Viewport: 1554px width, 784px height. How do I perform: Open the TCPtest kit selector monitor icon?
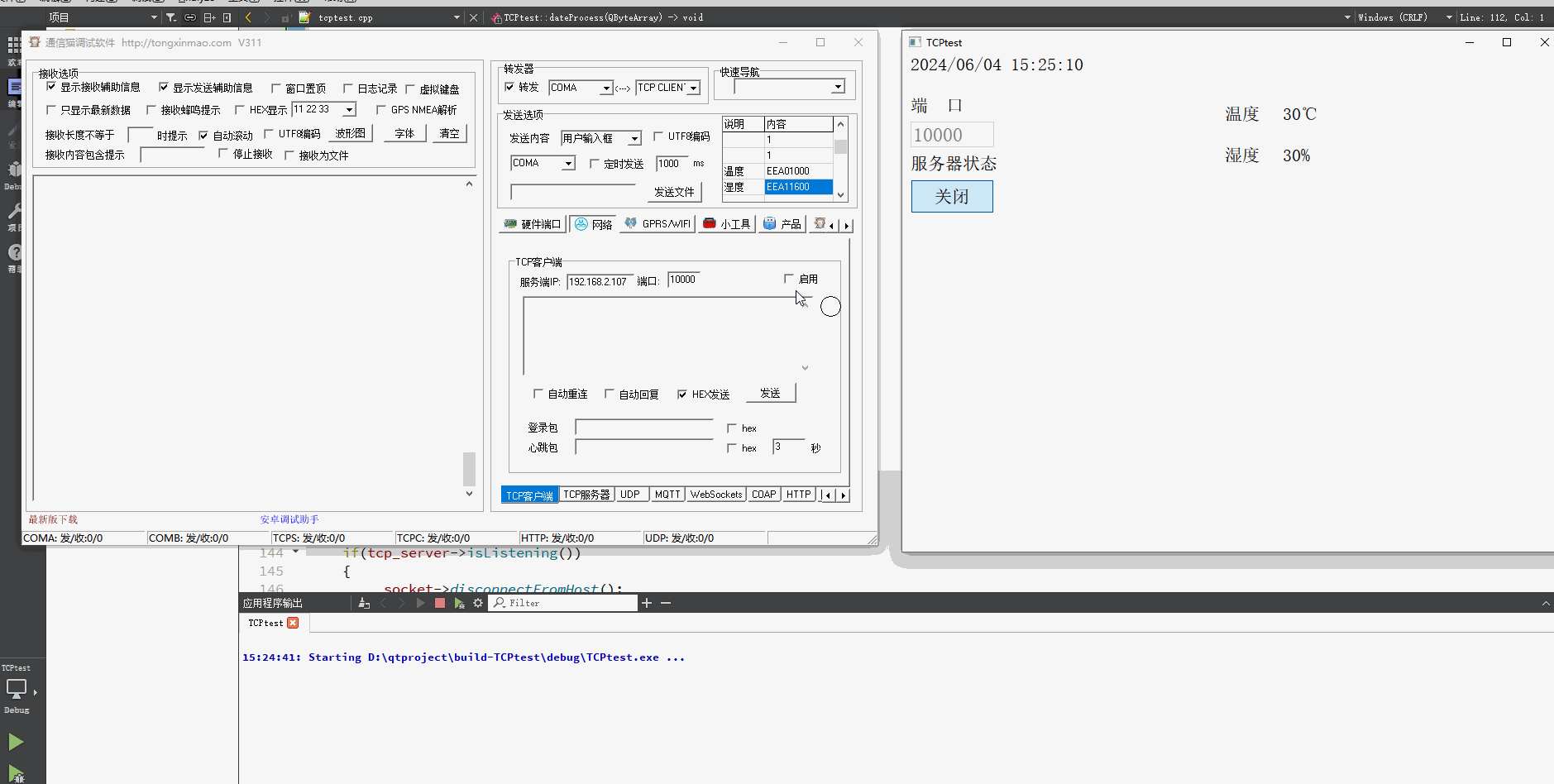(x=17, y=688)
